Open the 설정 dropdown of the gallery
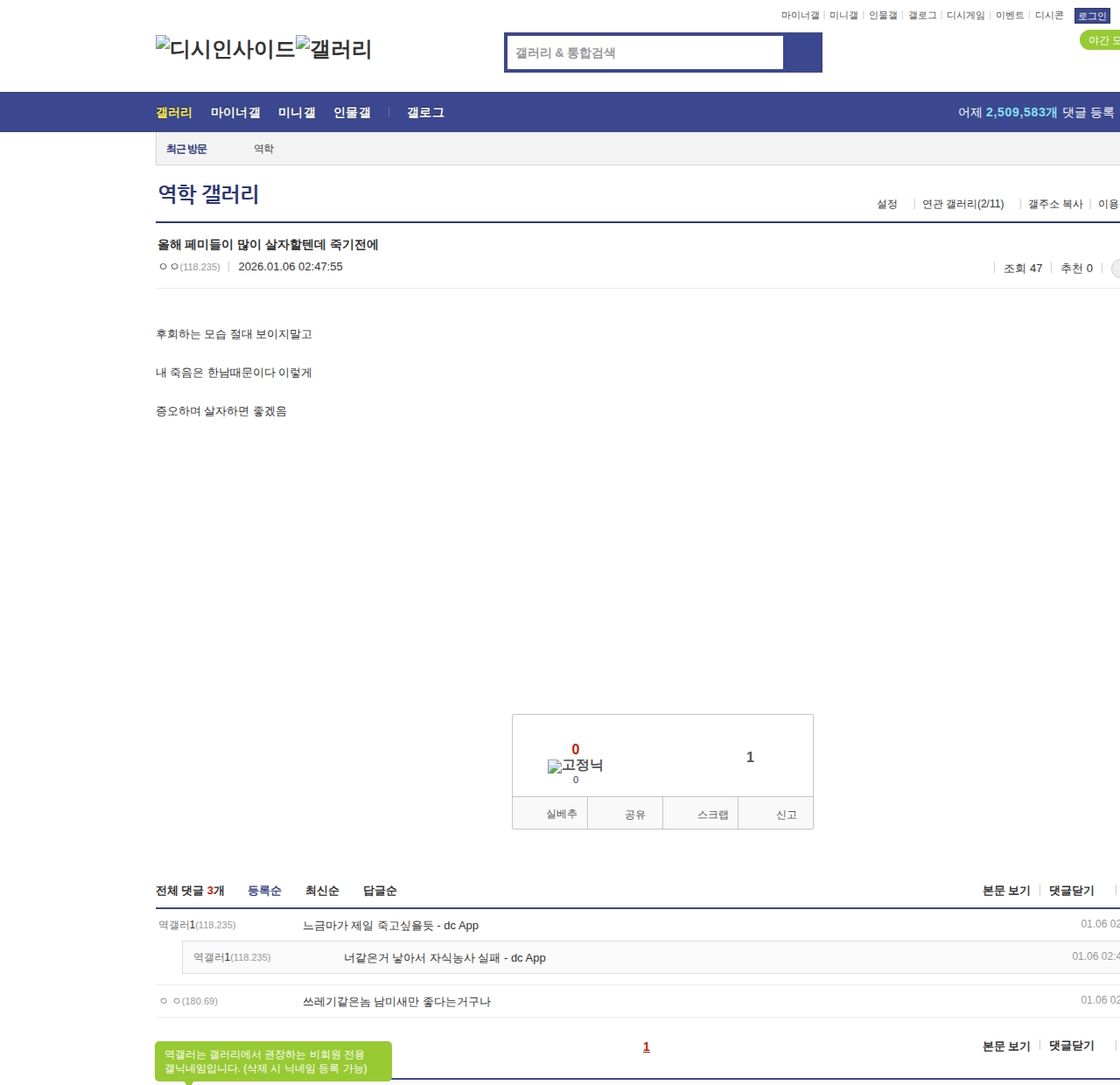This screenshot has width=1120, height=1085. pyautogui.click(x=886, y=204)
